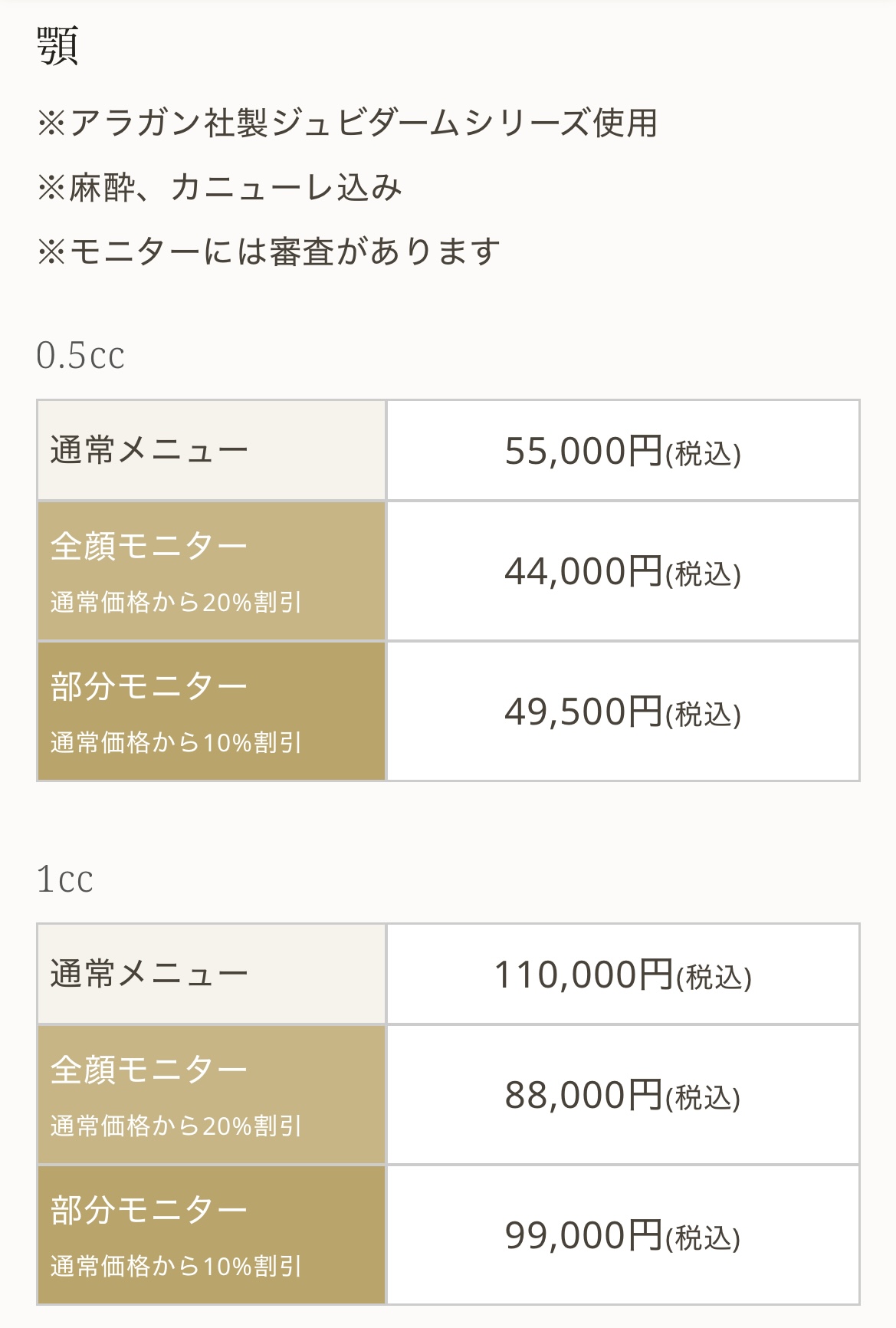Click the 麻酔、カニューレ込み note line
Image resolution: width=896 pixels, height=1328 pixels.
pyautogui.click(x=219, y=188)
